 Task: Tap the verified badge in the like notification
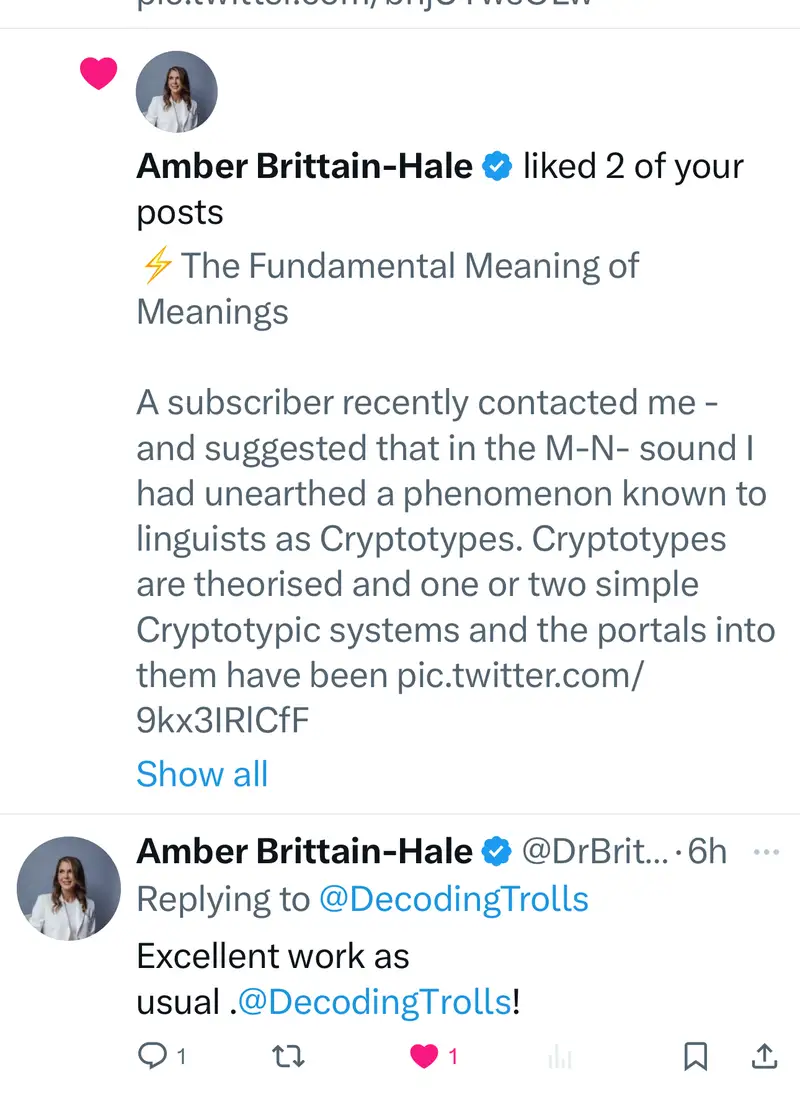point(497,166)
